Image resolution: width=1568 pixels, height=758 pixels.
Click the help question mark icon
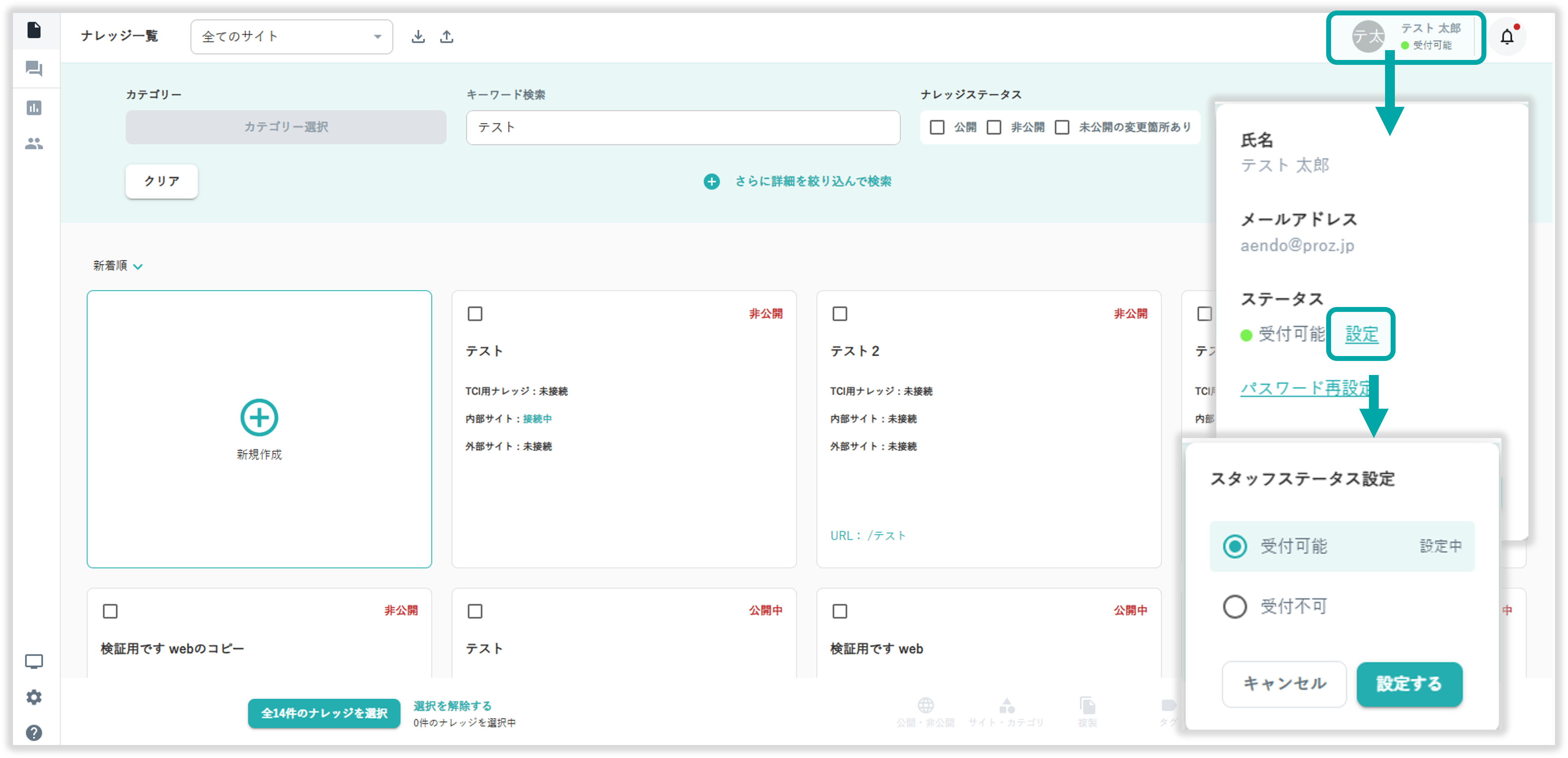(x=34, y=732)
